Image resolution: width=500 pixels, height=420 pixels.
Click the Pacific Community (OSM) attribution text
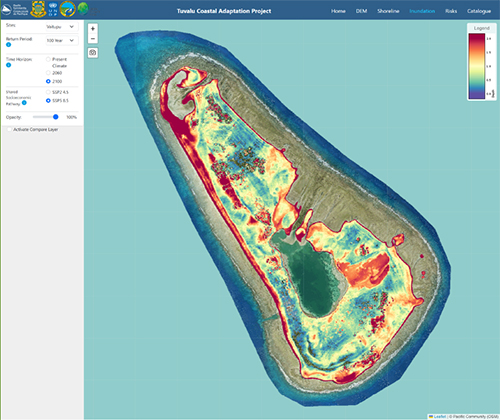point(474,417)
